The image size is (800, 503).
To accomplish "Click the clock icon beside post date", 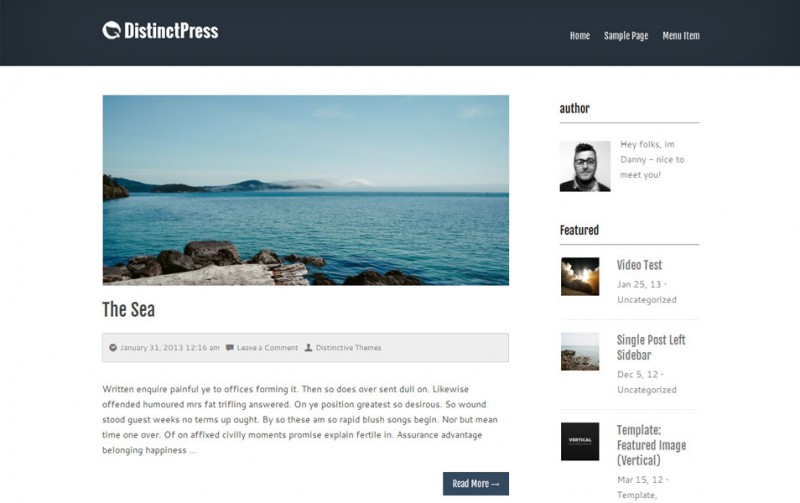I will coord(113,348).
